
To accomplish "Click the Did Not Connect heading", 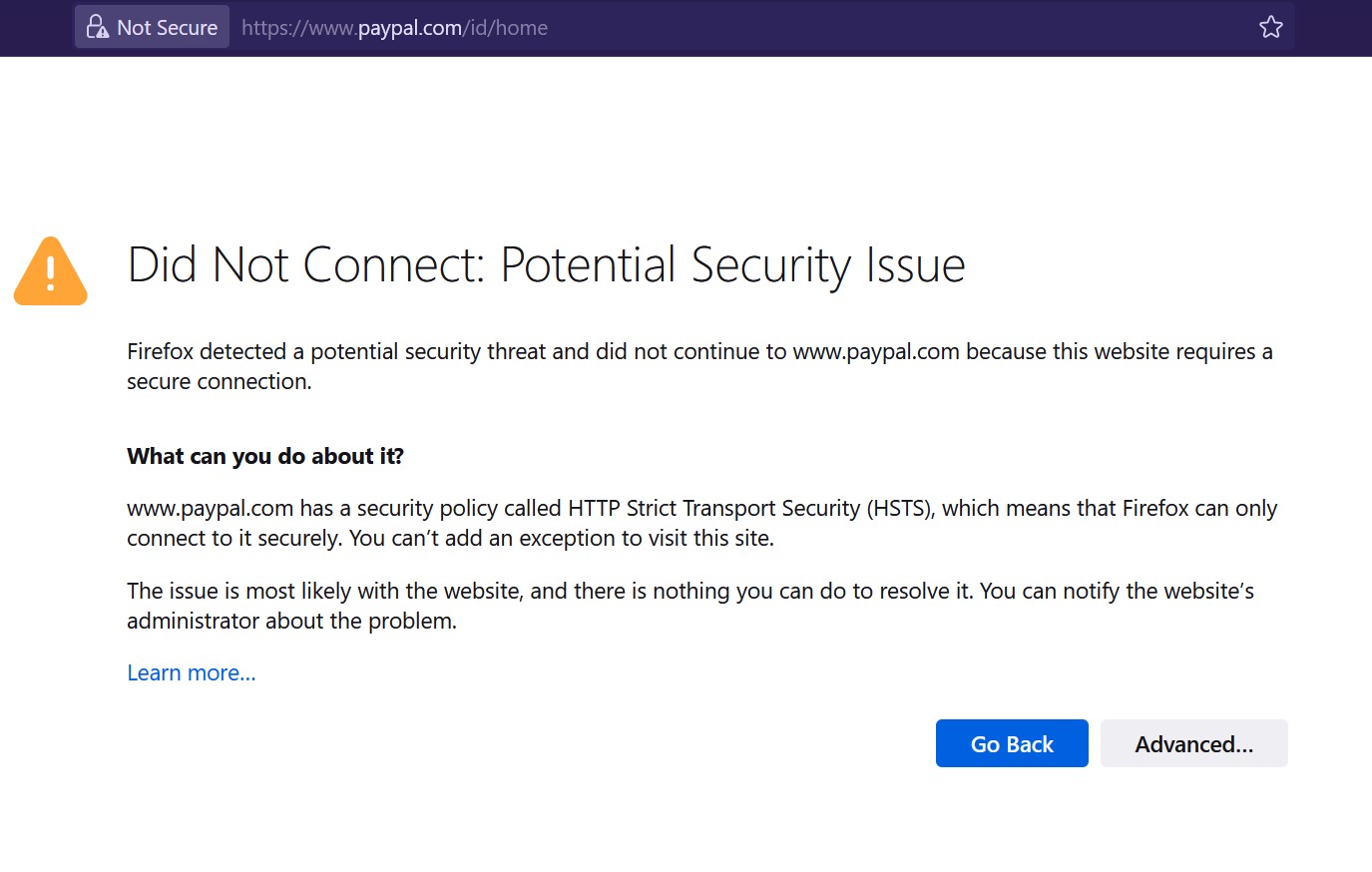I will tap(547, 265).
